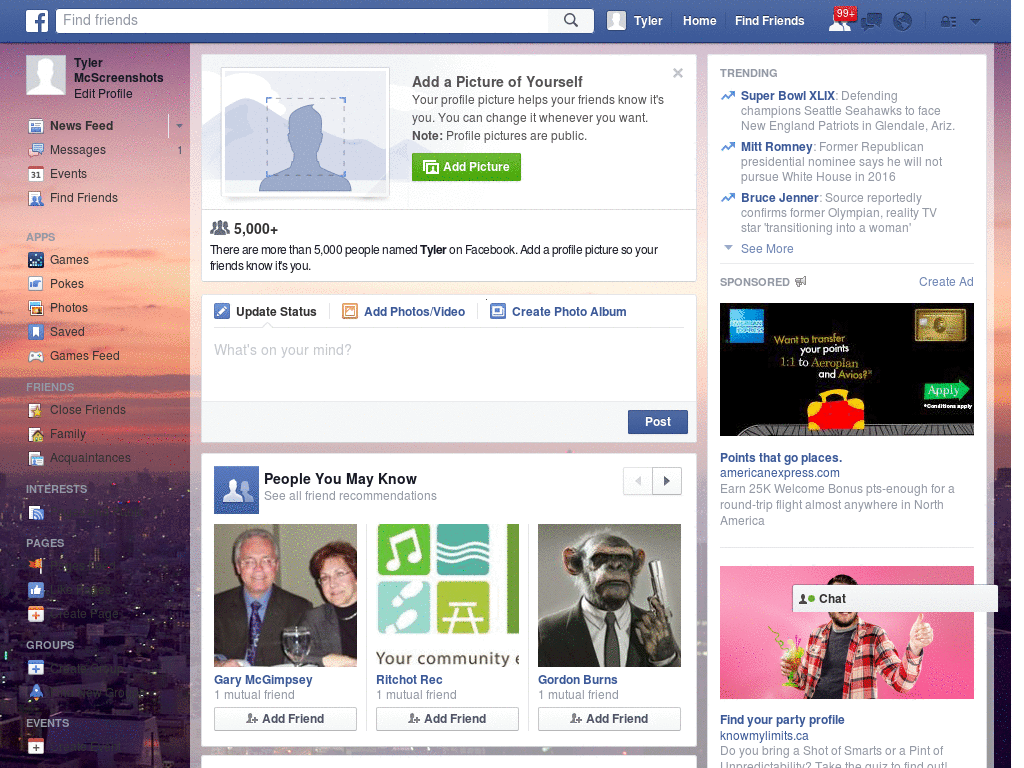Click the What's on your mind field
Viewport: 1024px width, 768px height.
(x=448, y=351)
